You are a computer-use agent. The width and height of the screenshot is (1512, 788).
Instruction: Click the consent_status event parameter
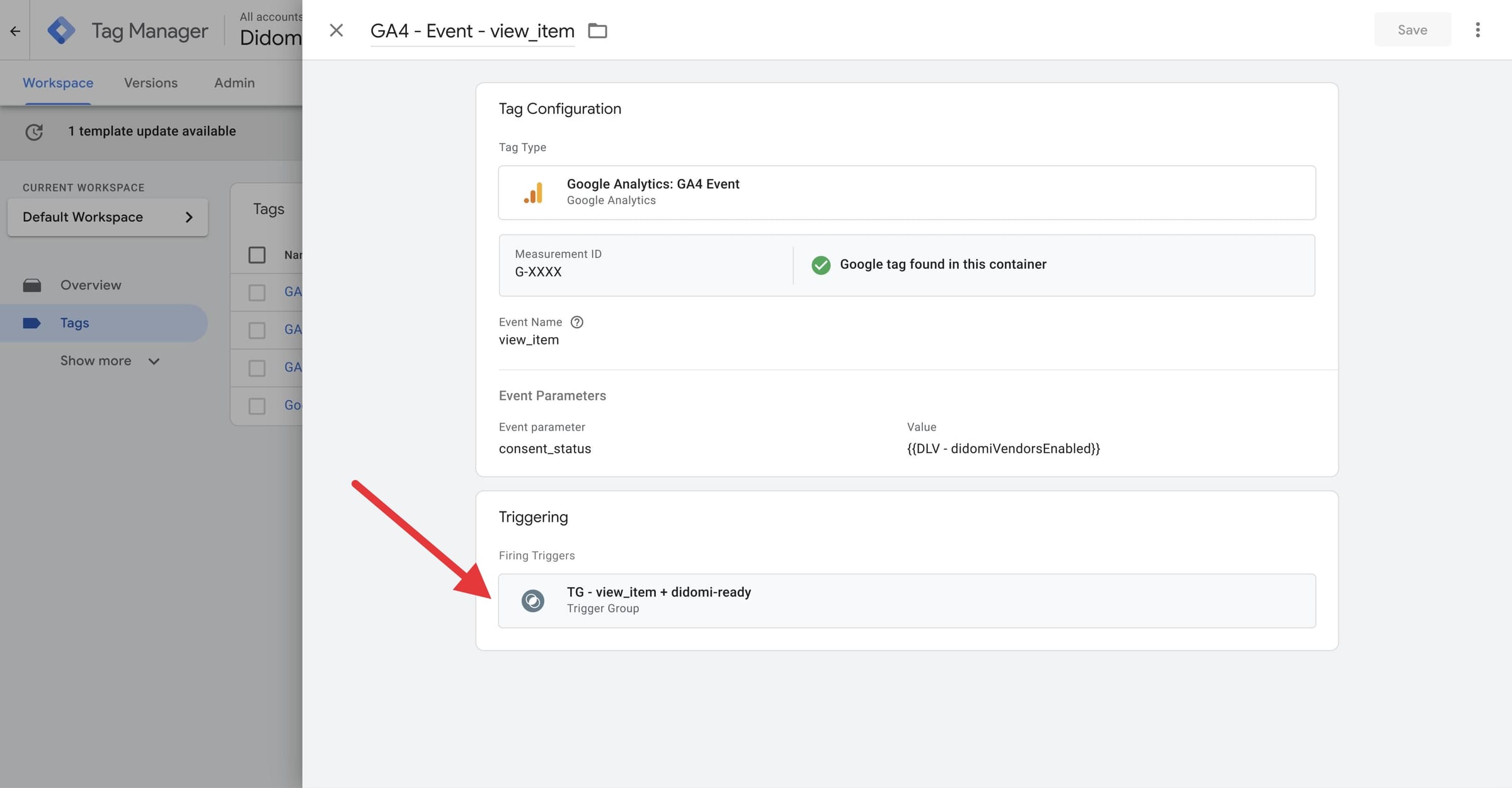(x=545, y=448)
